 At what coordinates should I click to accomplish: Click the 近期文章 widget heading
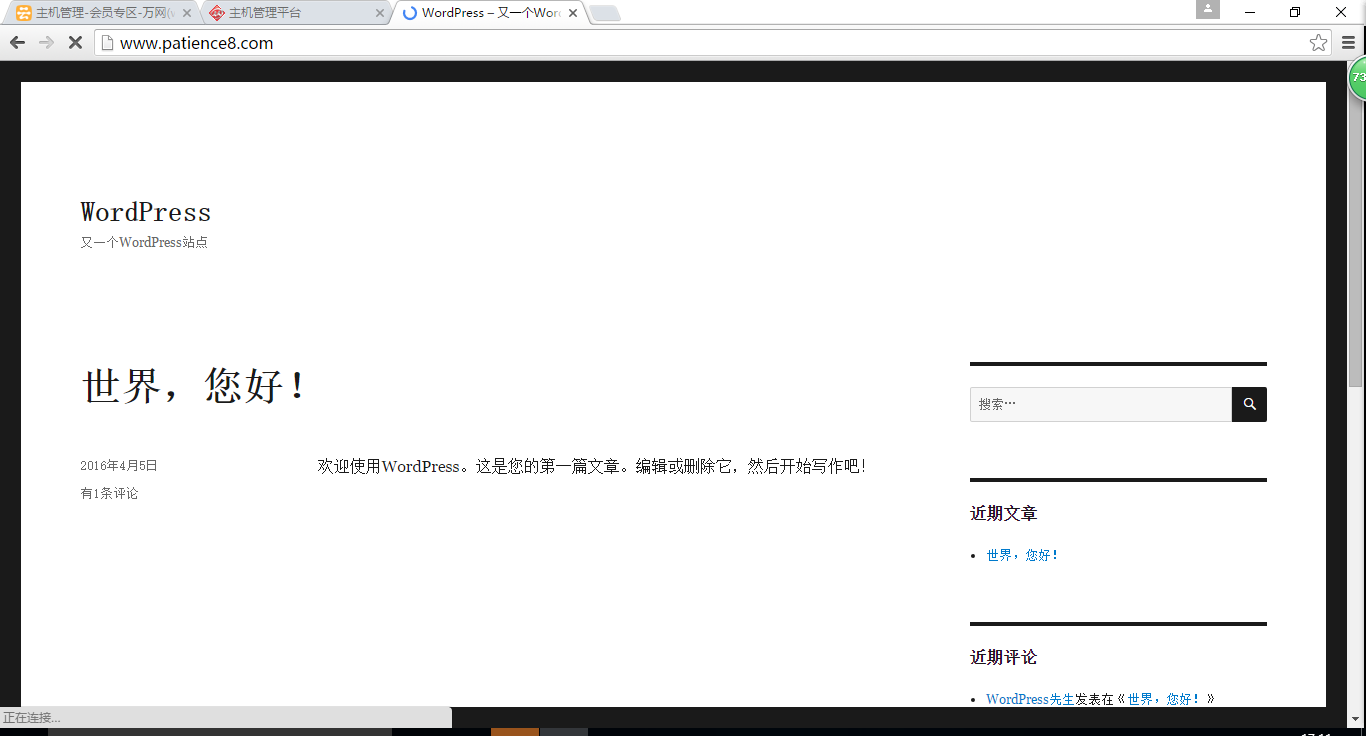1004,513
